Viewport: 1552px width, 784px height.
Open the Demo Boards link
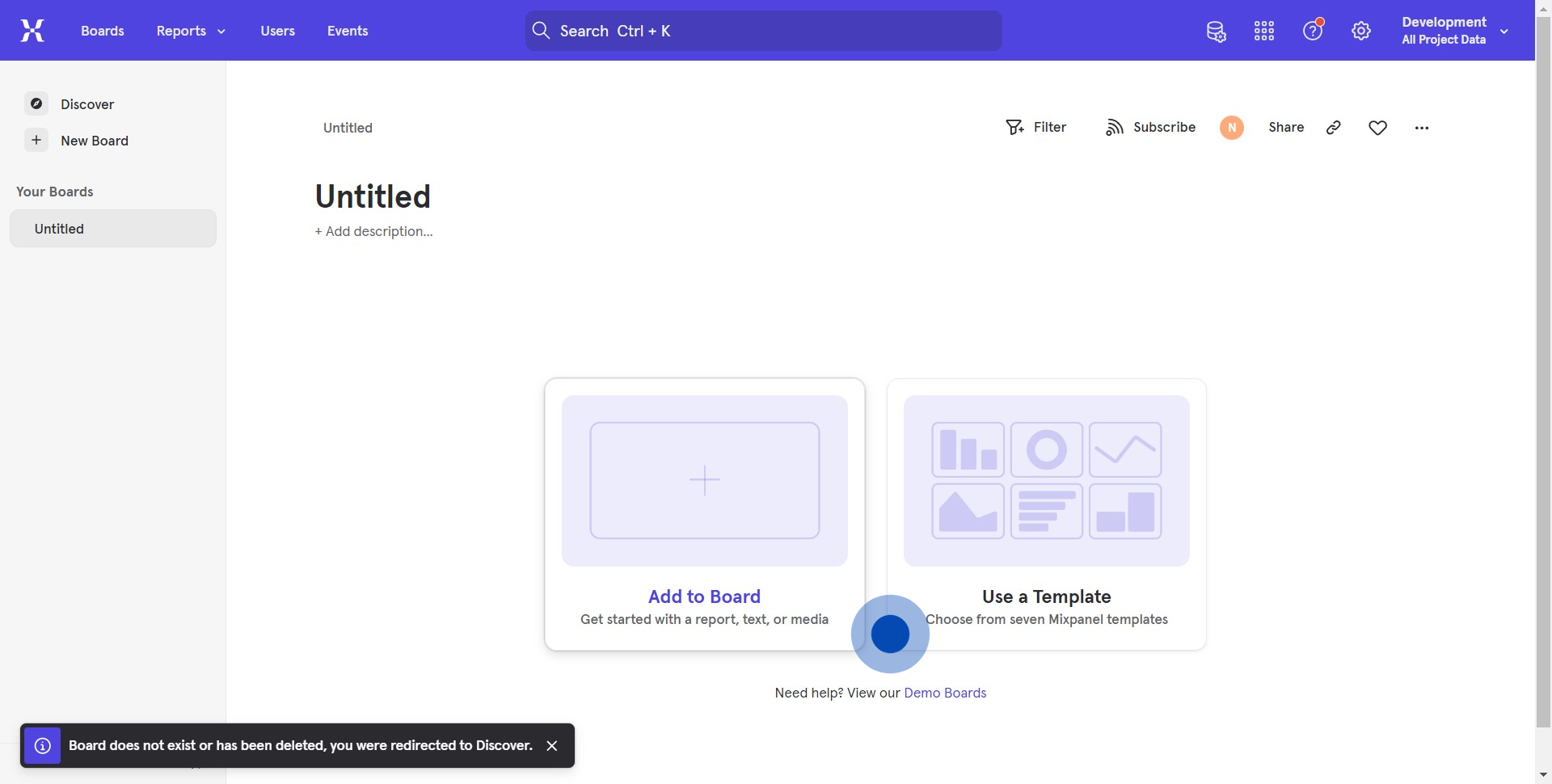[945, 693]
